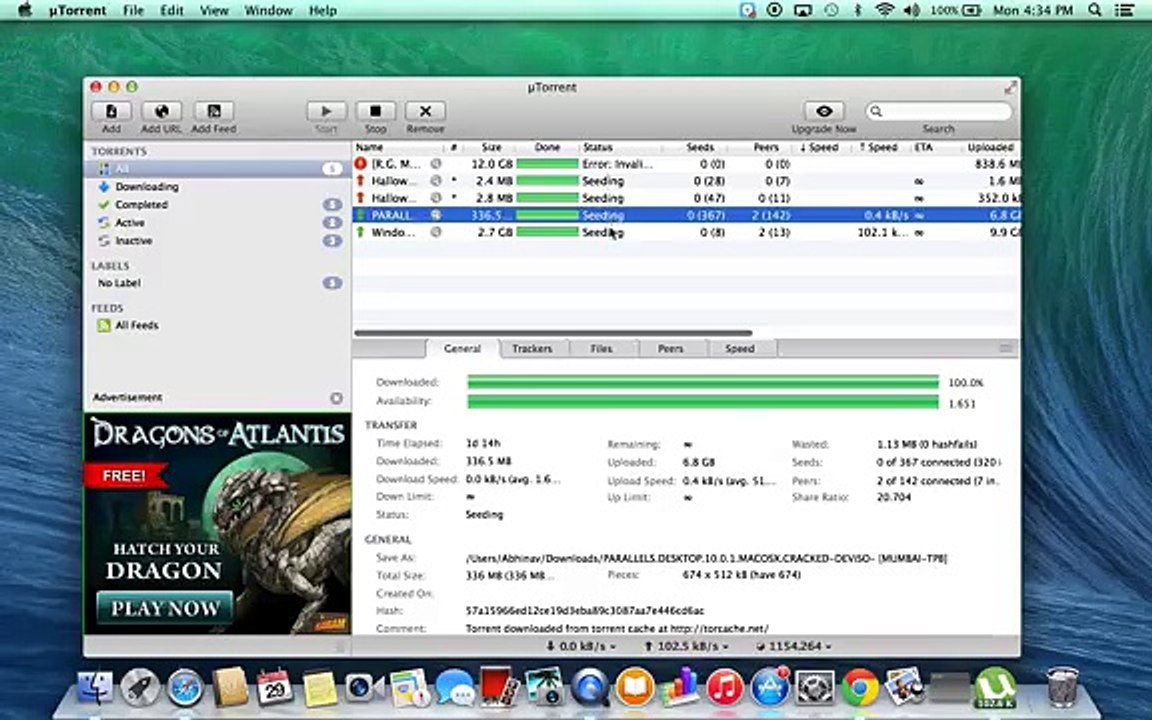Viewport: 1152px width, 720px height.
Task: Open the 102.5 kB/s upload speed dropdown
Action: 687,647
